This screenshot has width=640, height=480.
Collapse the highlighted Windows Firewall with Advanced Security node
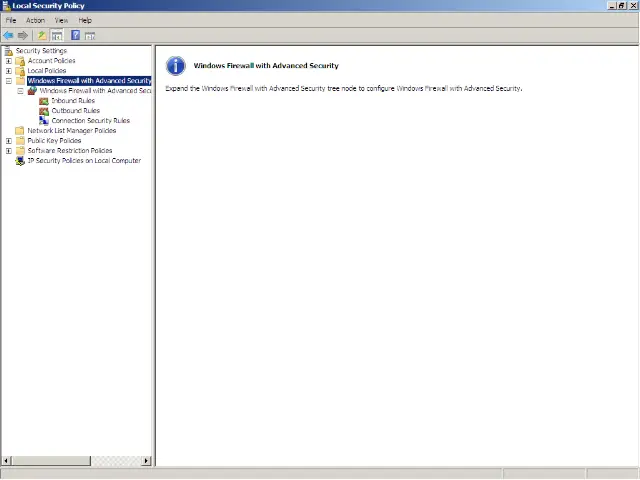pos(9,81)
